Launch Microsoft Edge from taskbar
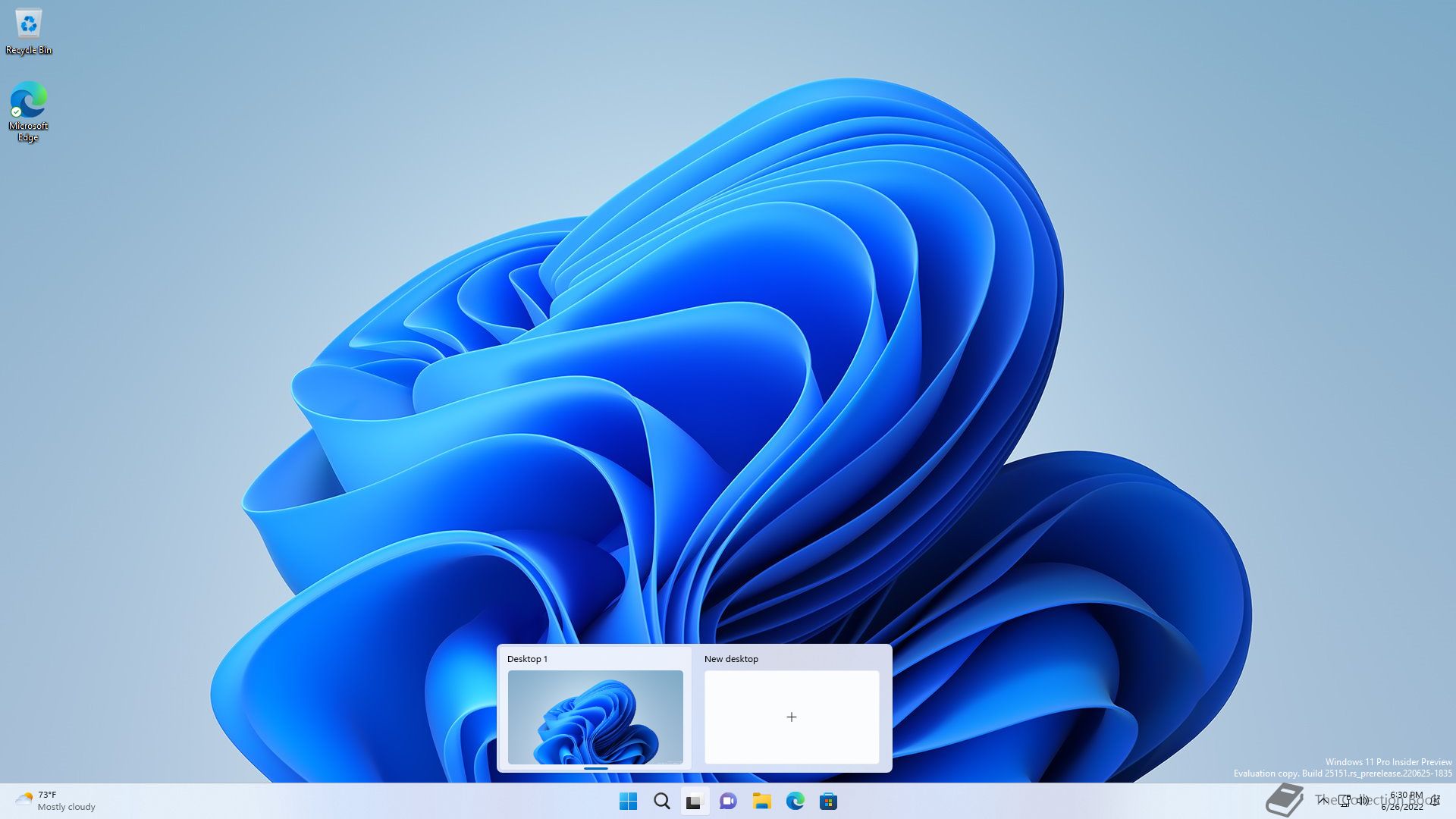This screenshot has height=819, width=1456. tap(795, 801)
